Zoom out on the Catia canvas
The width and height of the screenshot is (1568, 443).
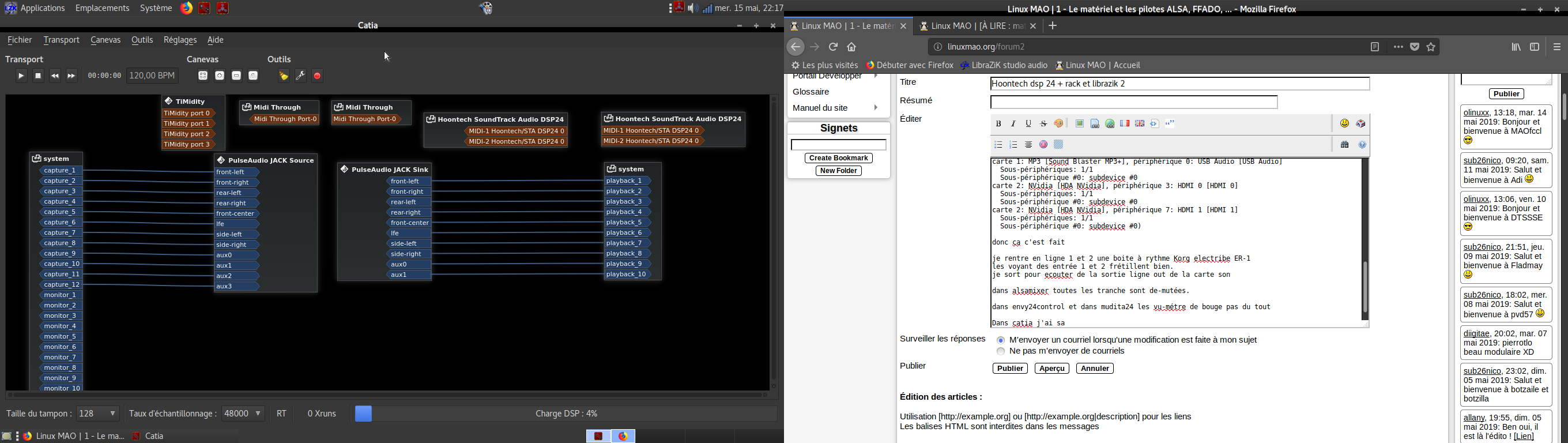tap(237, 76)
